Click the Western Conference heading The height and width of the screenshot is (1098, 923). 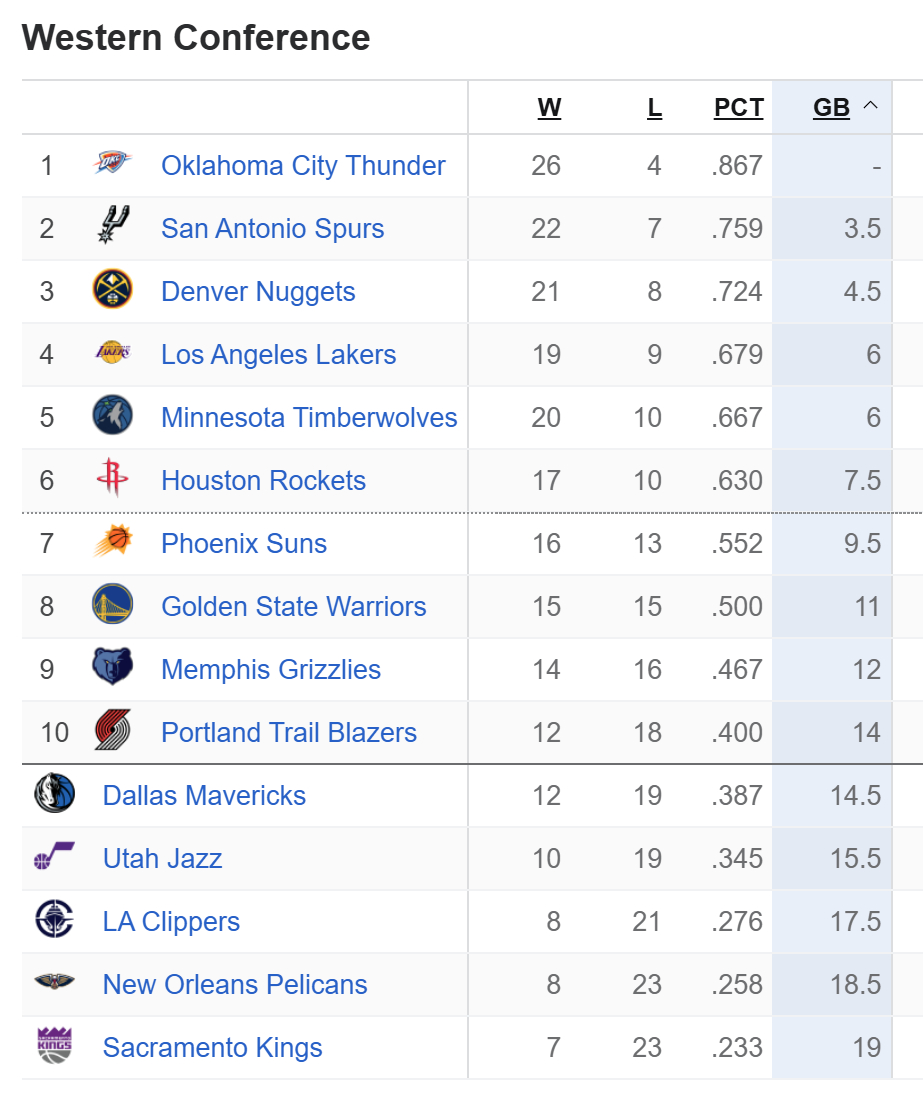click(x=196, y=38)
